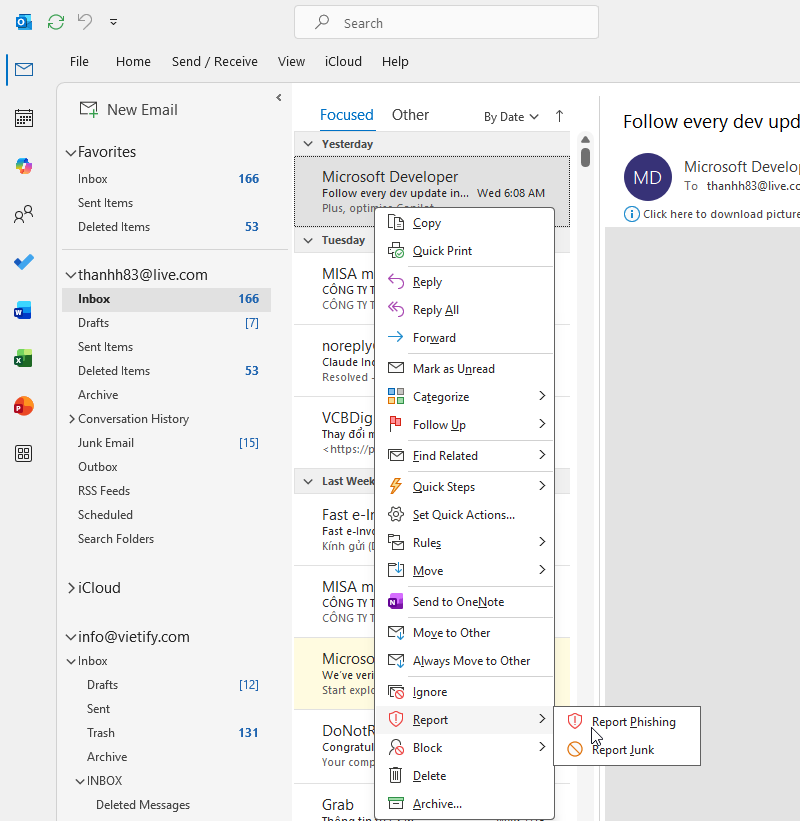Open the File menu

pos(79,62)
